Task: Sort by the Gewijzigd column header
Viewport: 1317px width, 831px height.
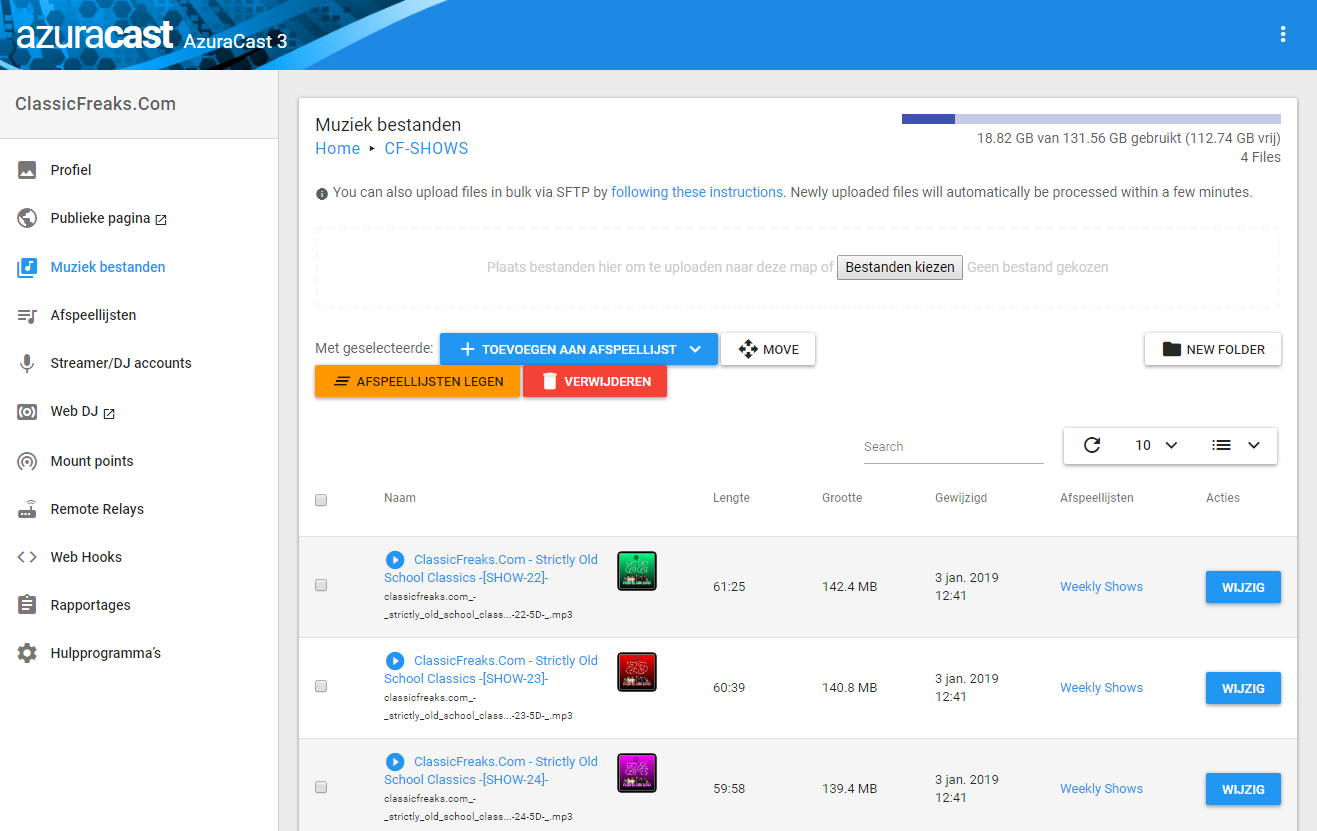Action: [x=961, y=498]
